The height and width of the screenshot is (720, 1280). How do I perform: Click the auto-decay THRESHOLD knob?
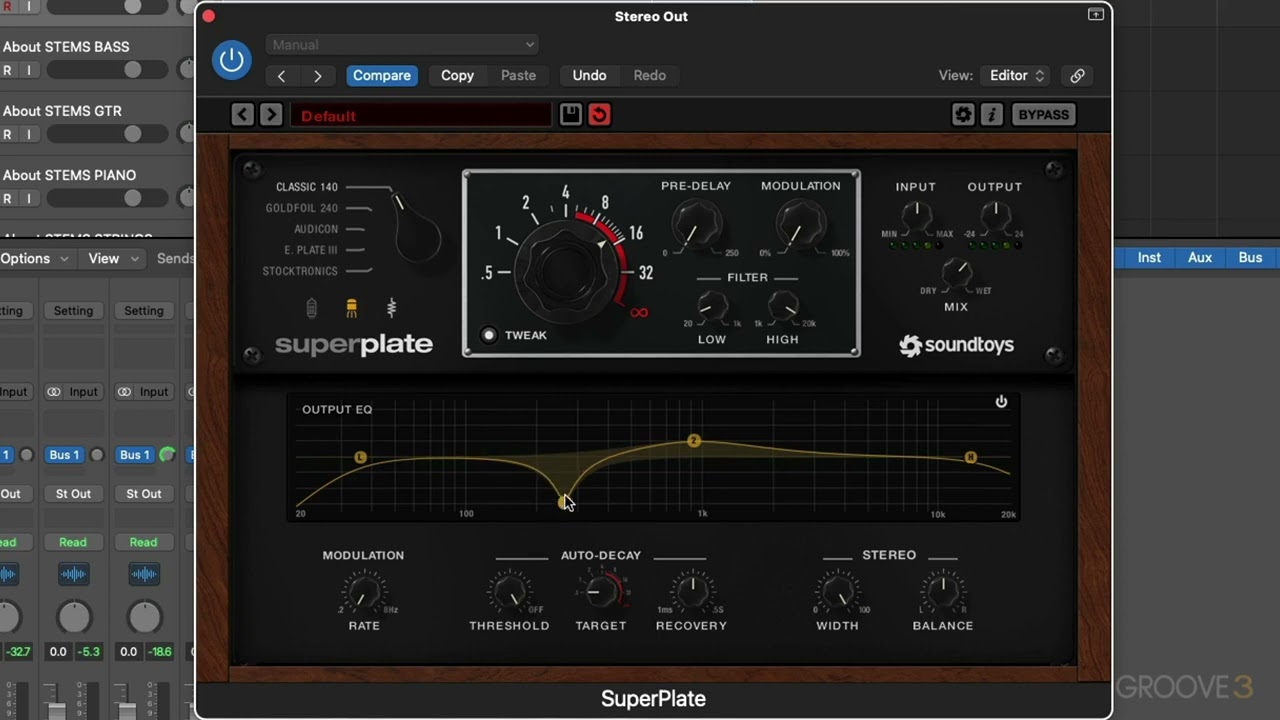click(510, 592)
